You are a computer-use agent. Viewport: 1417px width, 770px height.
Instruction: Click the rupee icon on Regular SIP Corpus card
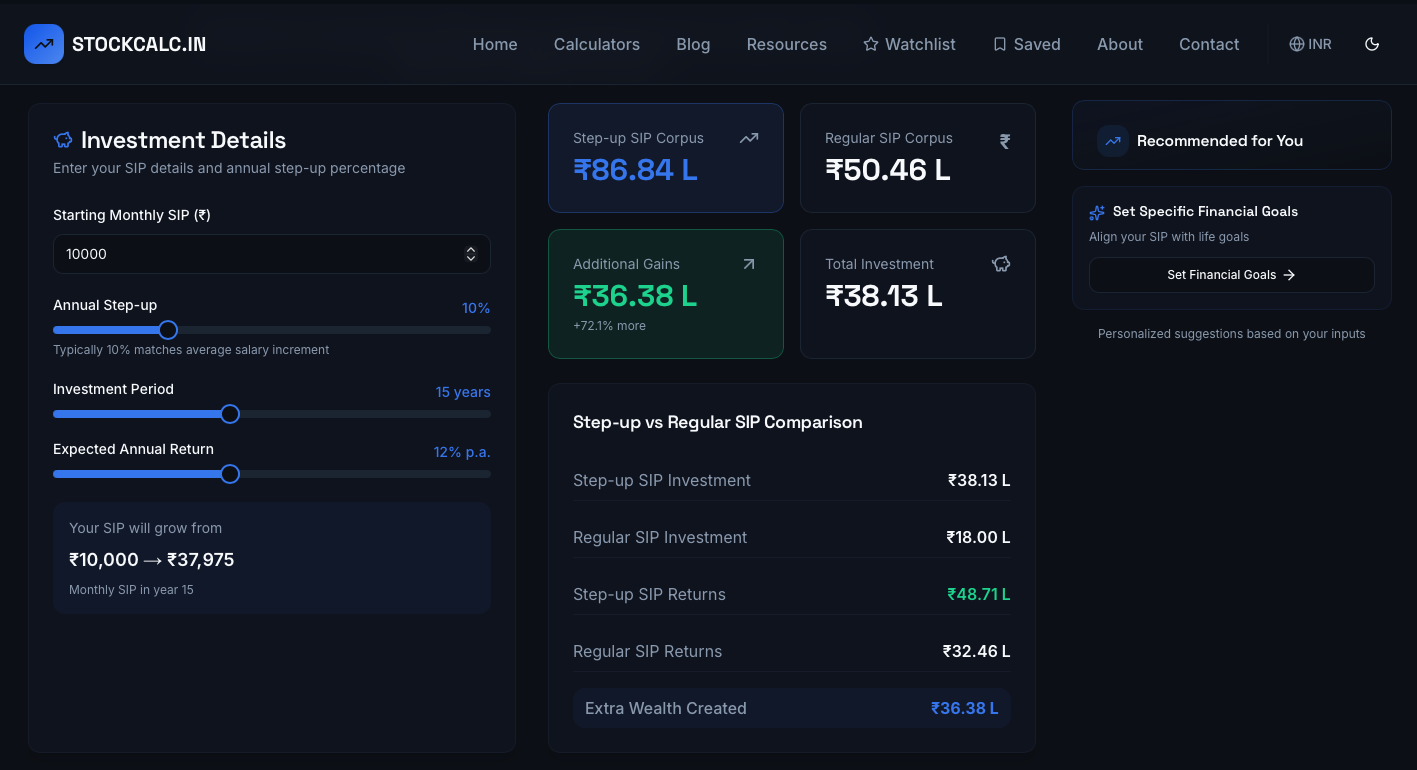pos(1004,141)
